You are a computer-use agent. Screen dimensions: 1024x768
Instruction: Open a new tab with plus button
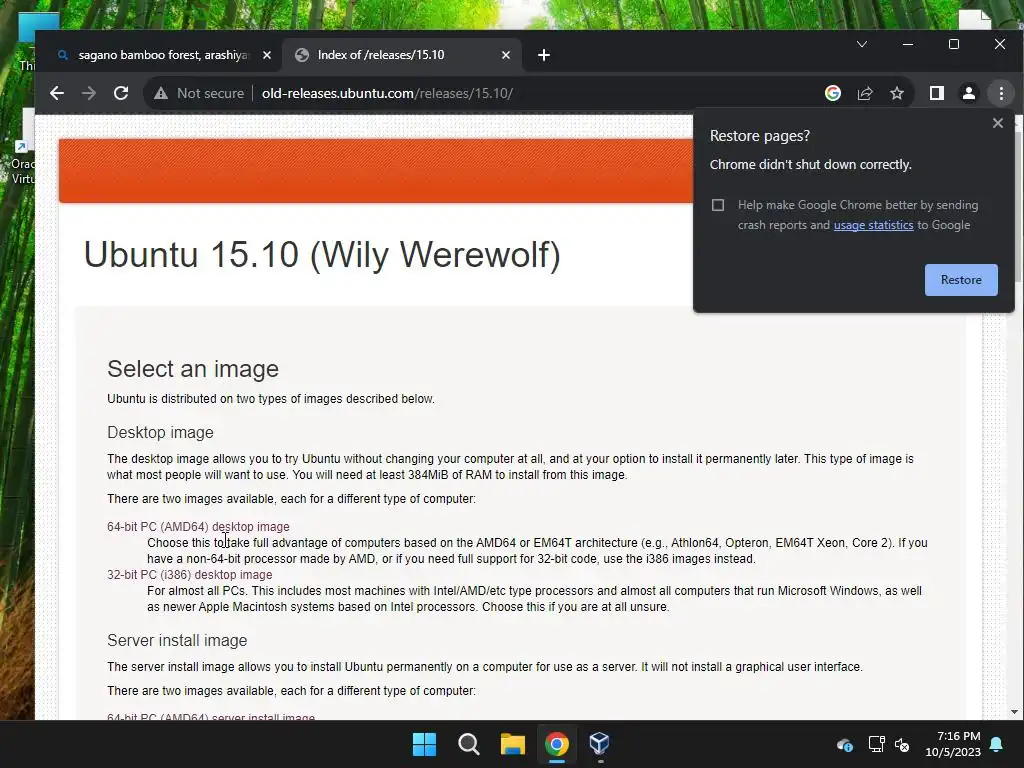[543, 56]
